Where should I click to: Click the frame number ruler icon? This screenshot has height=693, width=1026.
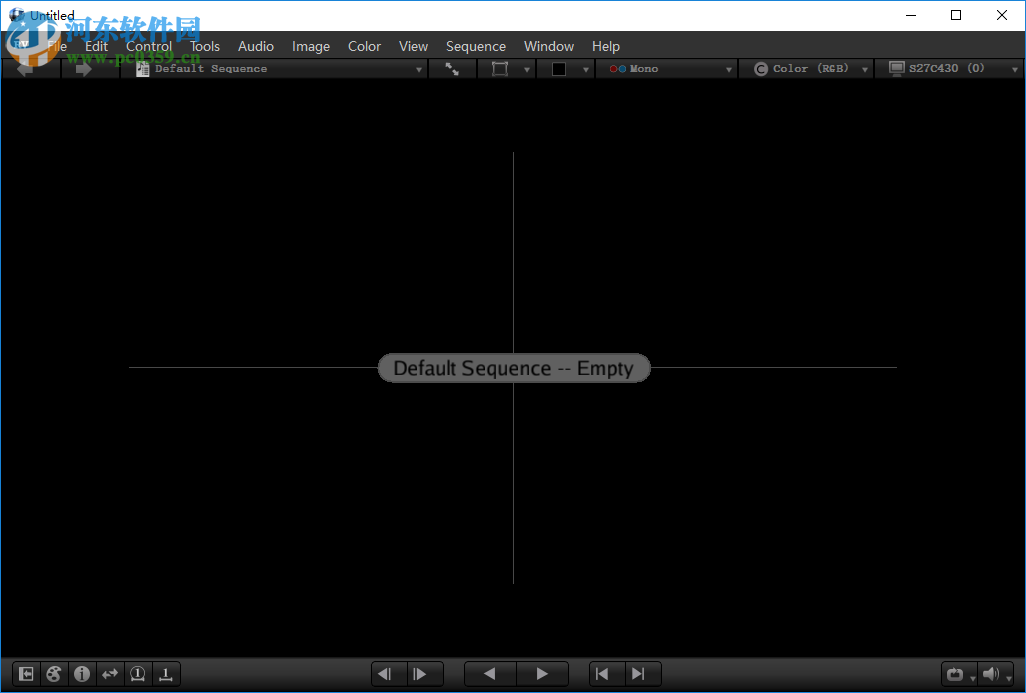166,674
